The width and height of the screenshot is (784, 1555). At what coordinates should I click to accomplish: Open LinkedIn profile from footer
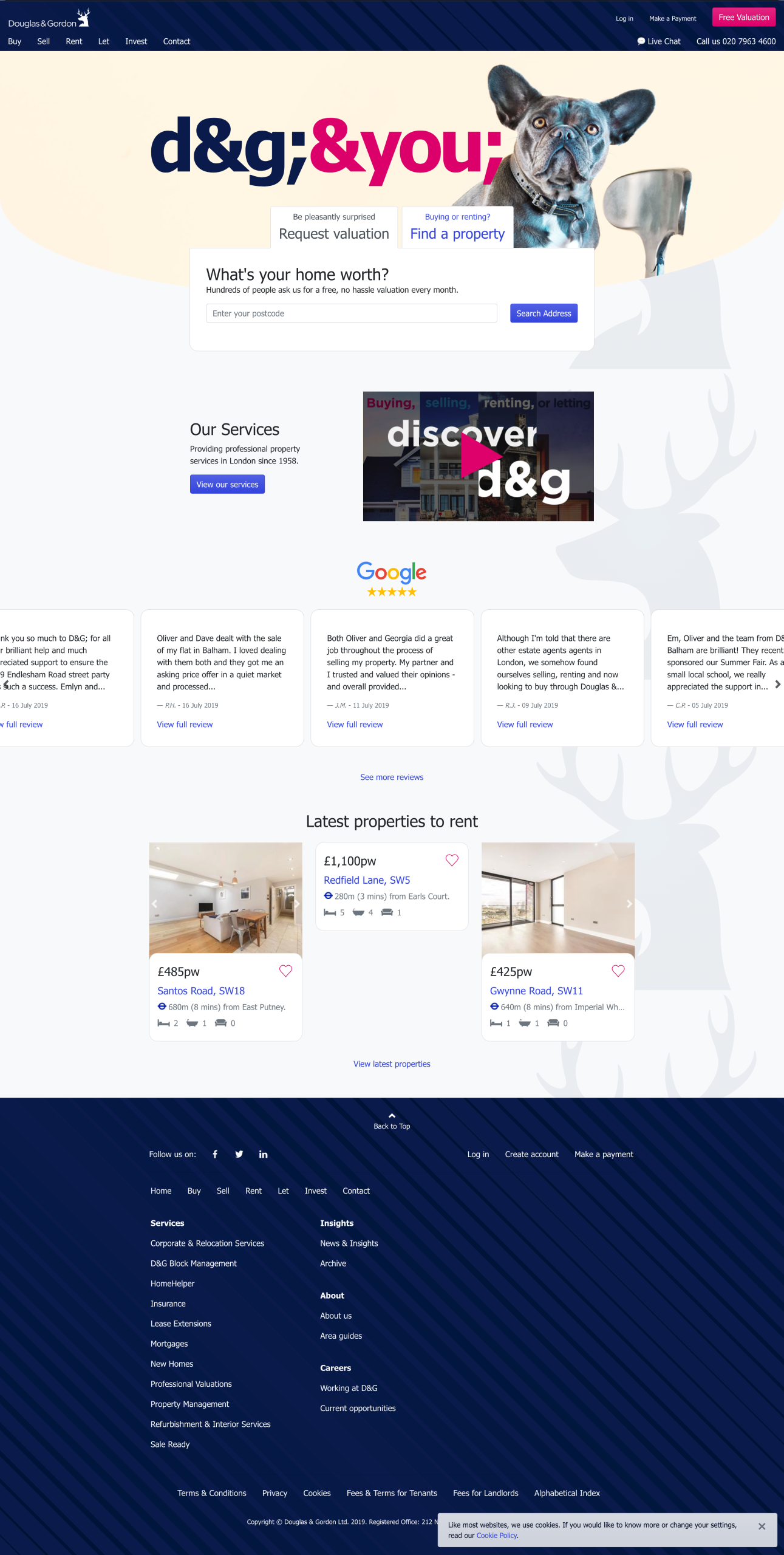coord(263,1154)
